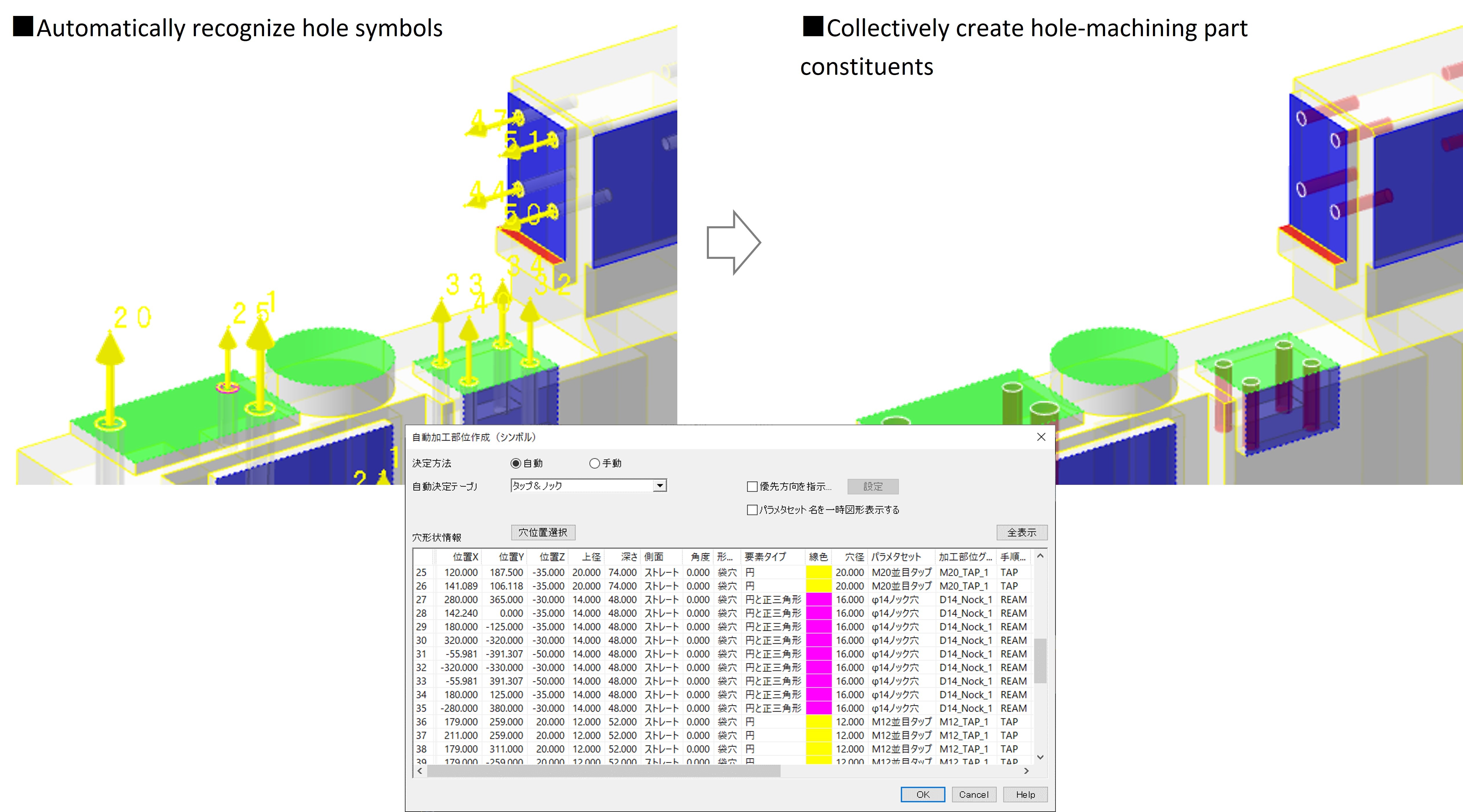Enable the 優先方向を指示 checkbox

click(753, 487)
